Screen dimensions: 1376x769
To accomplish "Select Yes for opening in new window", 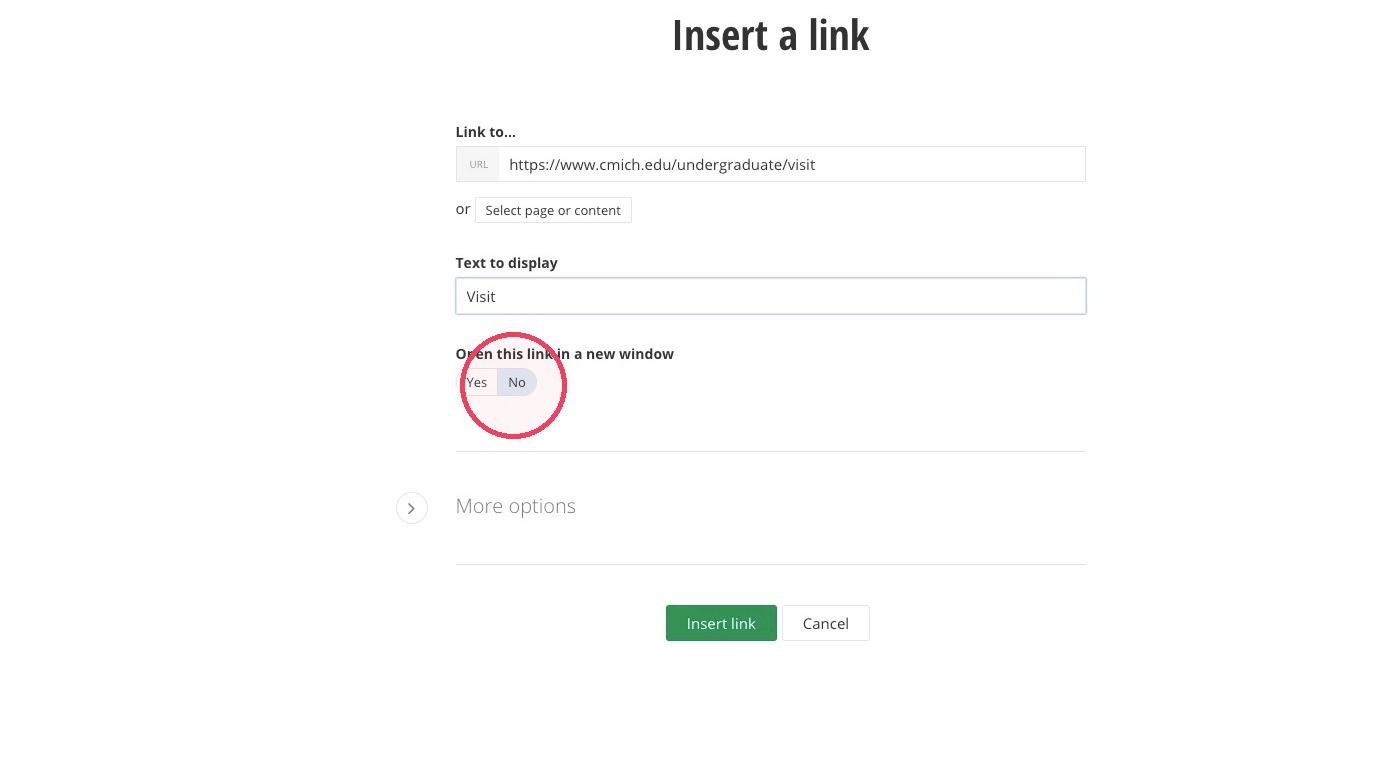I will point(477,382).
